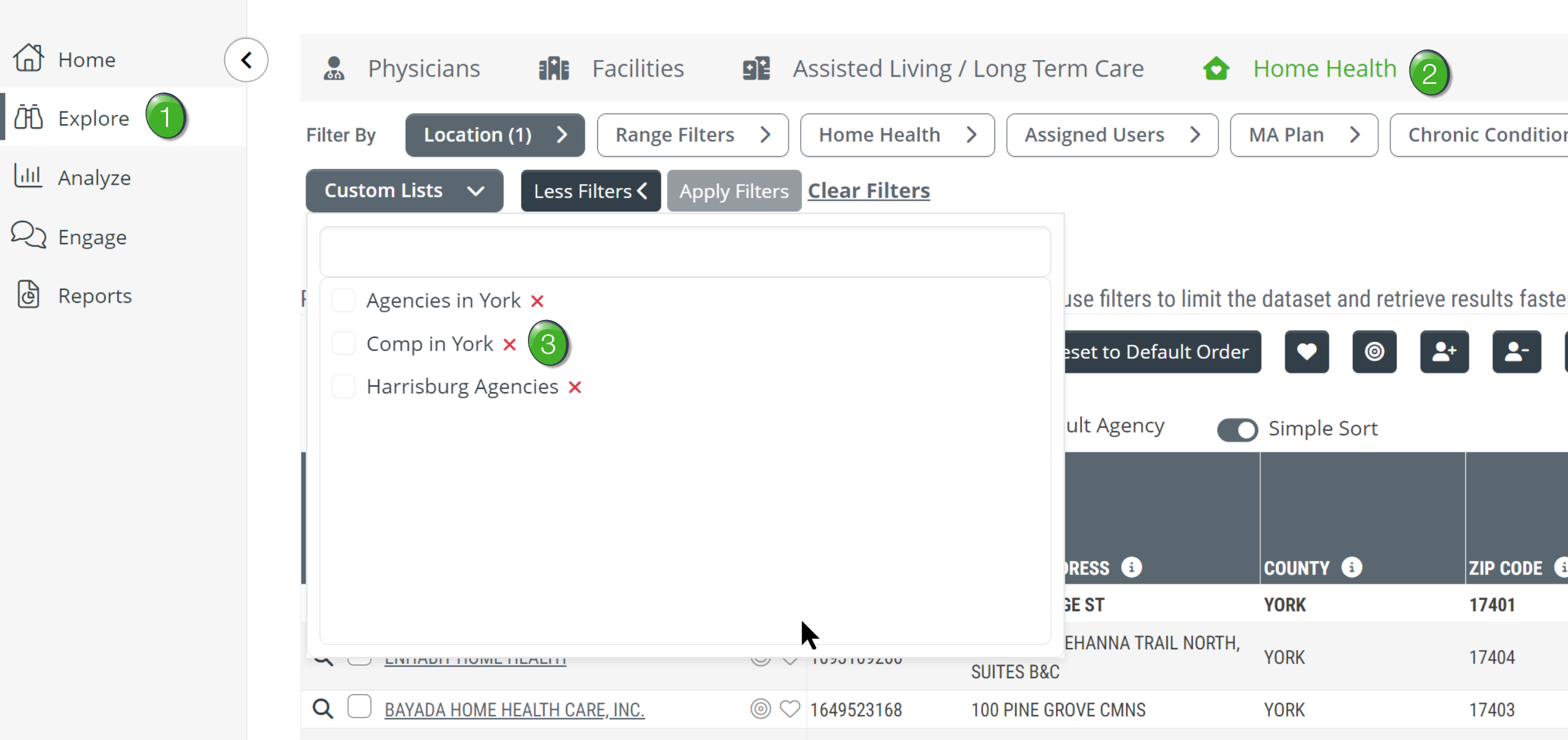
Task: Click the Clear Filters link
Action: pos(869,190)
